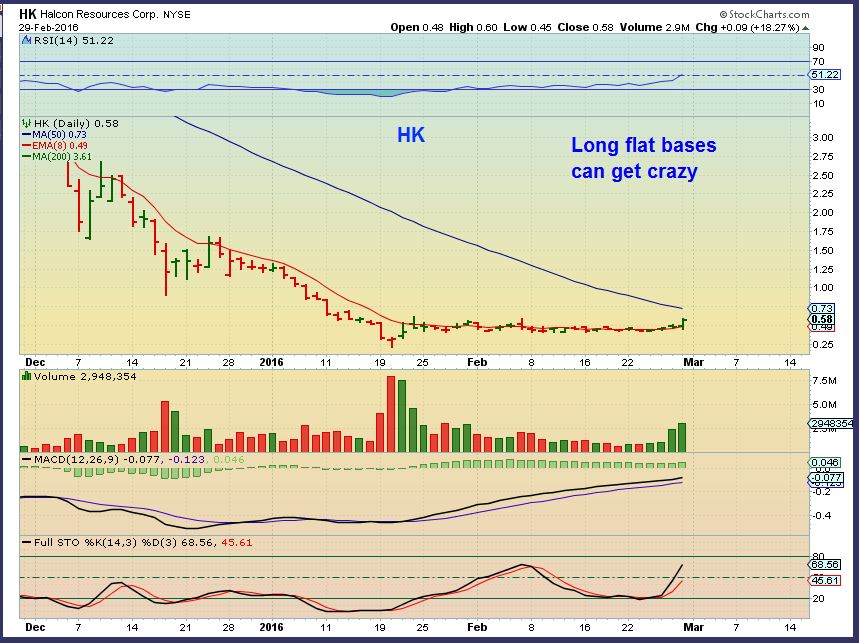Viewport: 859px width, 643px height.
Task: Click the -0.4 MACD axis label
Action: [822, 515]
